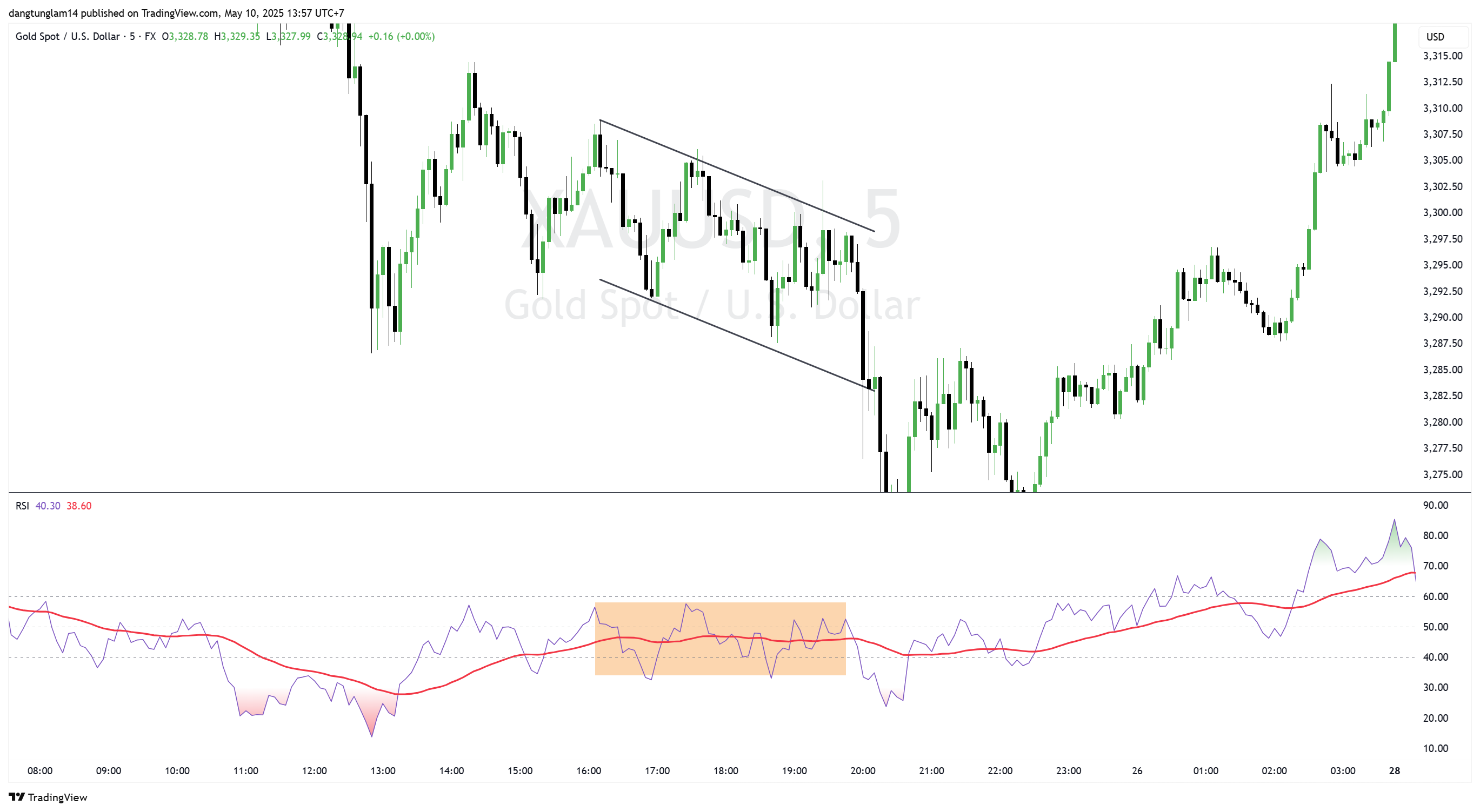Screen dimensions: 1480x812
Task: Click the RSI 40.00 scale label
Action: point(1435,657)
